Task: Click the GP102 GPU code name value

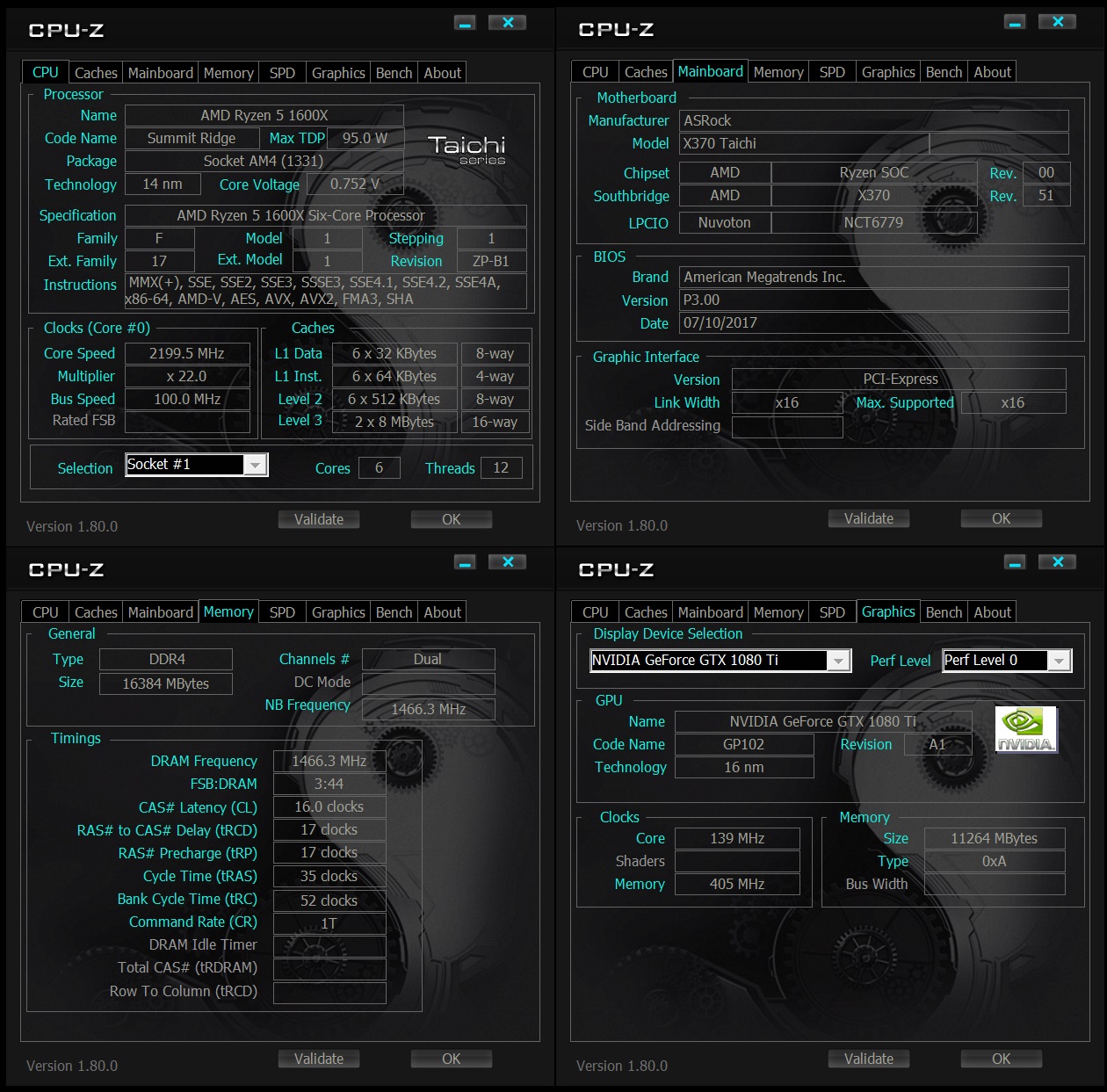Action: click(744, 744)
